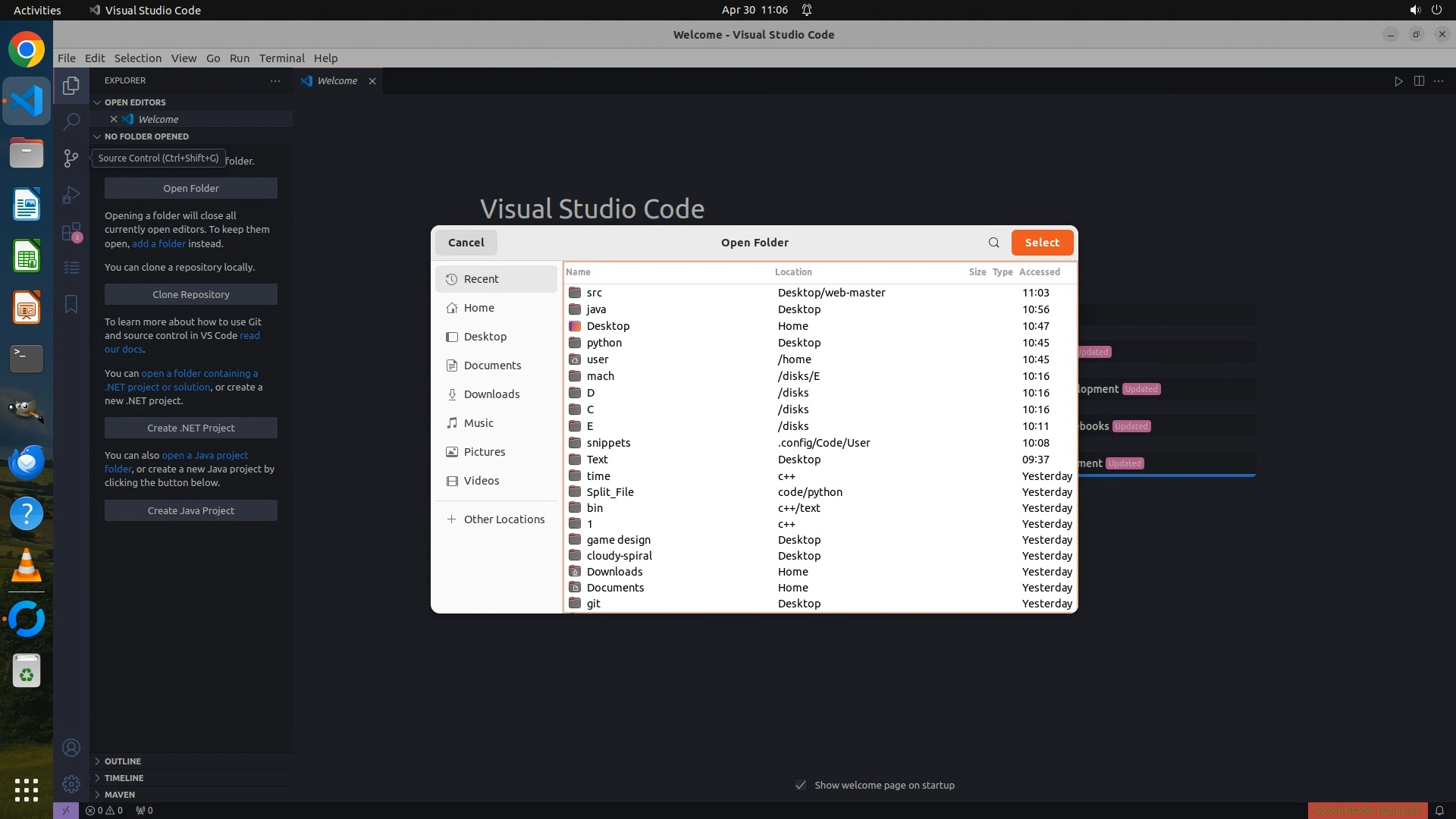The height and width of the screenshot is (819, 1456).
Task: Open the Selection menu
Action: (137, 58)
